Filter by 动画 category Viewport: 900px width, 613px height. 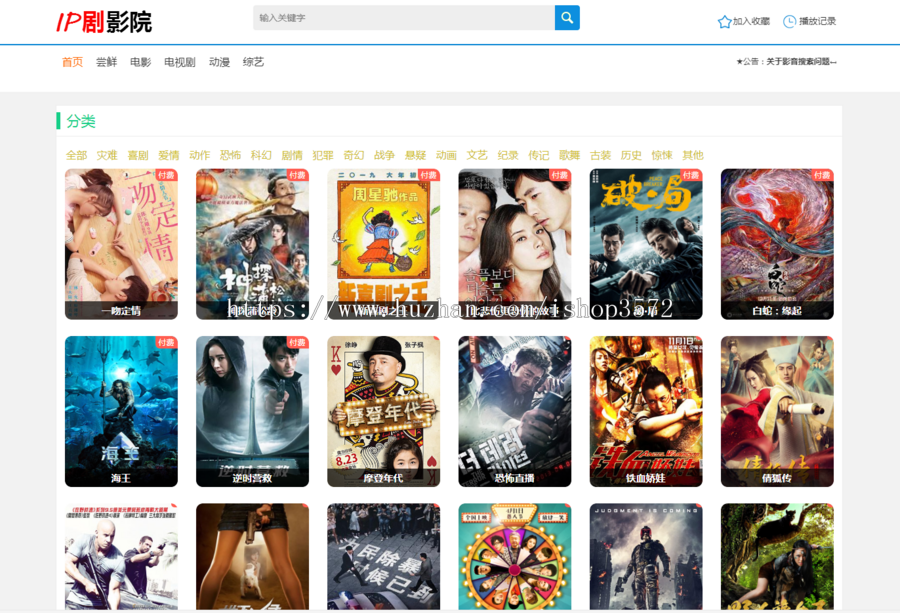click(446, 155)
